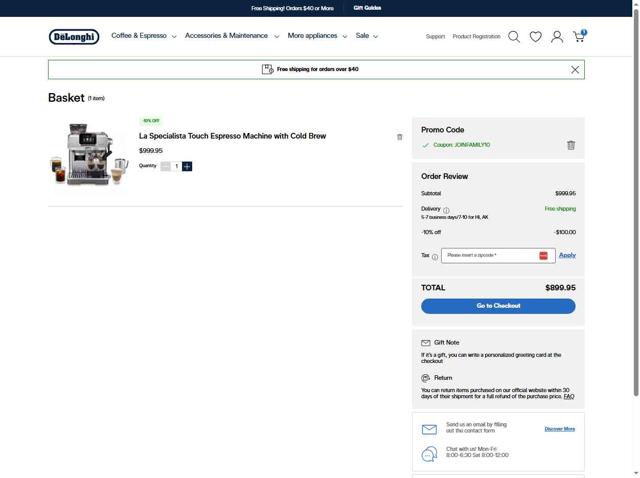Click the shipping truck icon in banner

click(x=267, y=69)
